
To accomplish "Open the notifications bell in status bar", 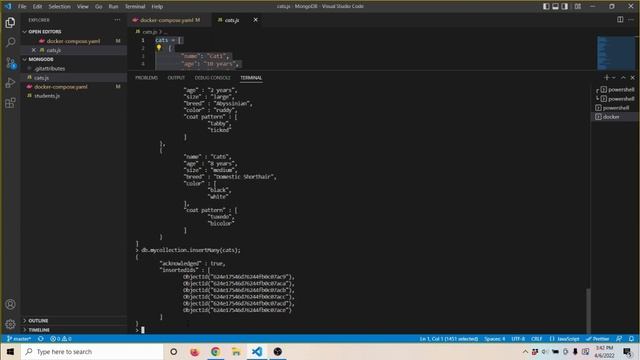I will click(x=631, y=339).
